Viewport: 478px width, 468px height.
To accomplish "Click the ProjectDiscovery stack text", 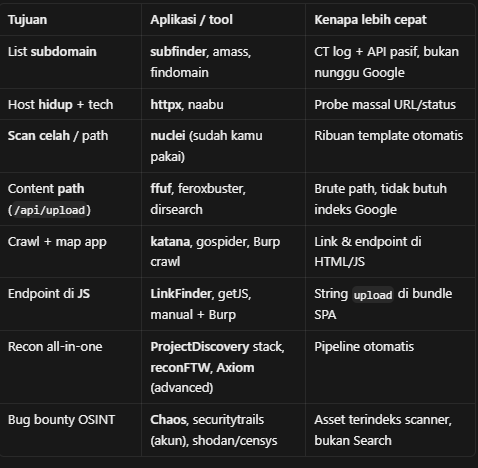I will [x=217, y=347].
